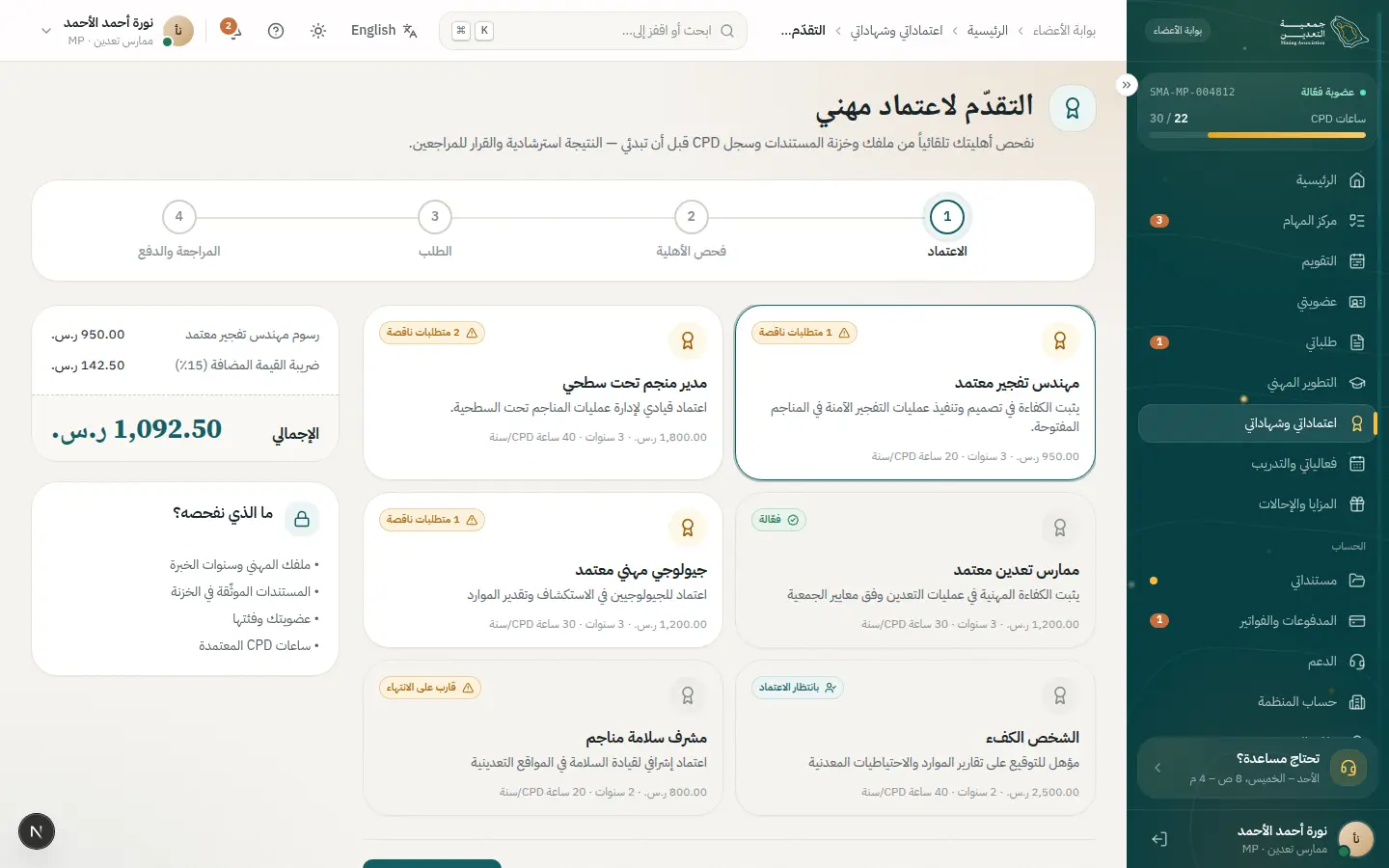This screenshot has width=1389, height=868.
Task: Select مدير منجم تحت سطحي credential card
Action: (x=543, y=393)
